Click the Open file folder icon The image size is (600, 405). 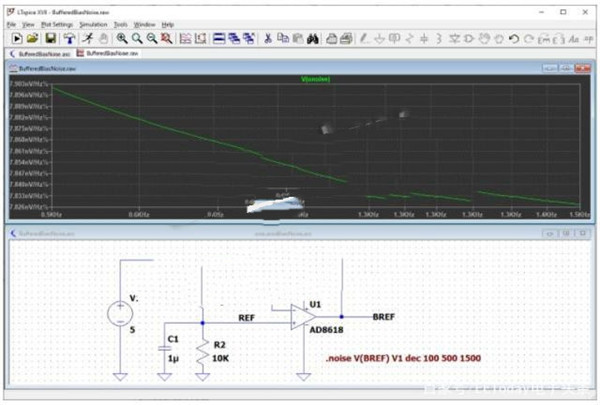click(x=34, y=38)
